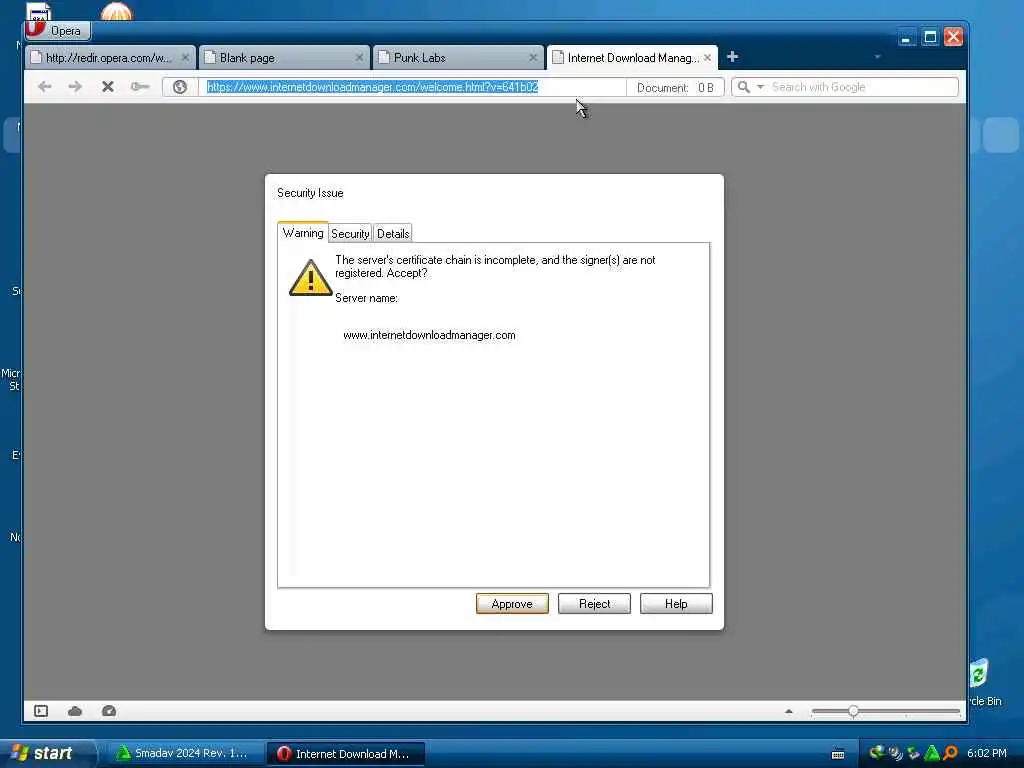The width and height of the screenshot is (1024, 768).
Task: Open the closed tabs dropdown arrow
Action: (x=877, y=57)
